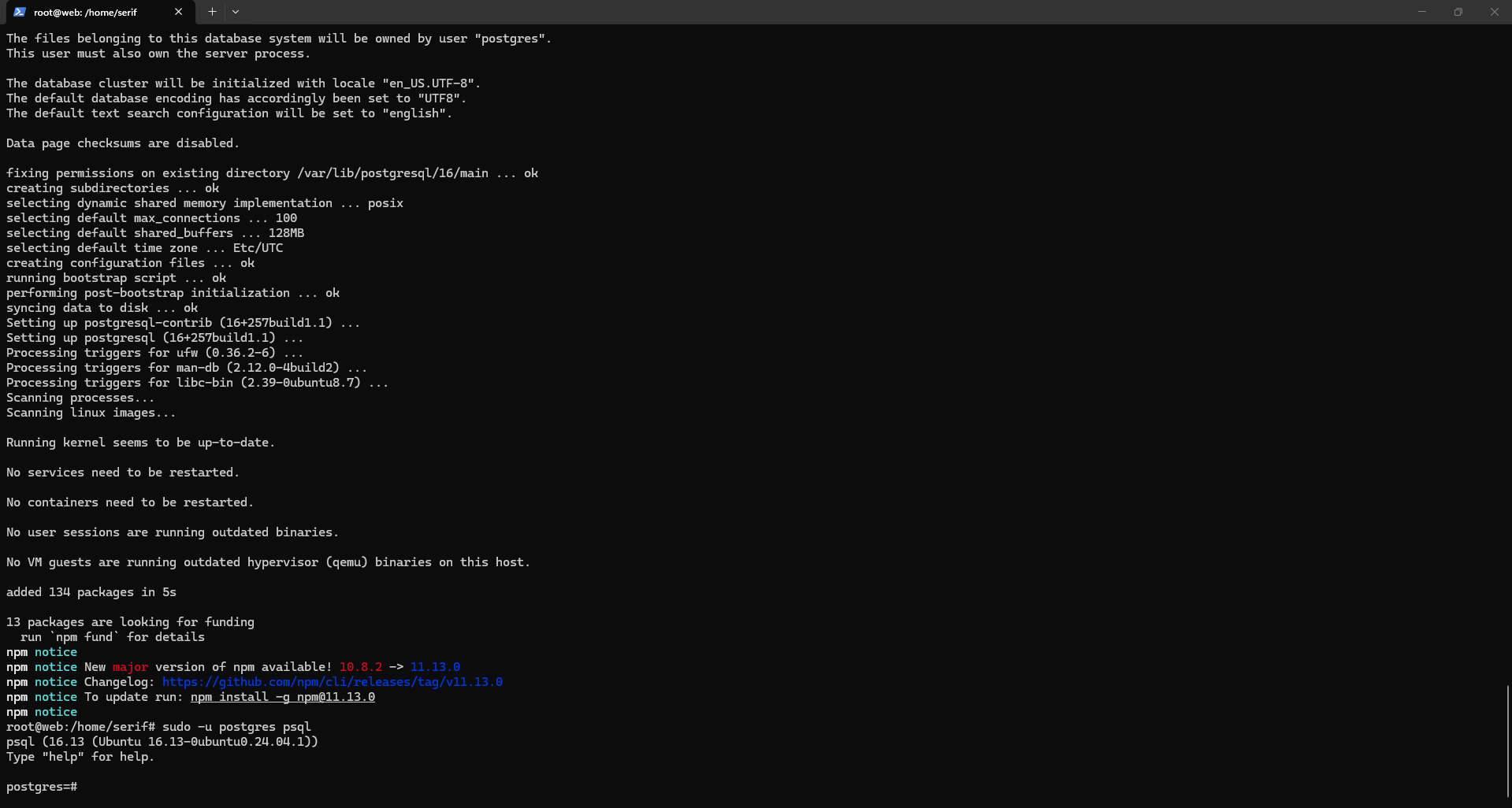
Task: Click the 'selecting dynamic shared memory implementation' line
Action: pos(205,203)
